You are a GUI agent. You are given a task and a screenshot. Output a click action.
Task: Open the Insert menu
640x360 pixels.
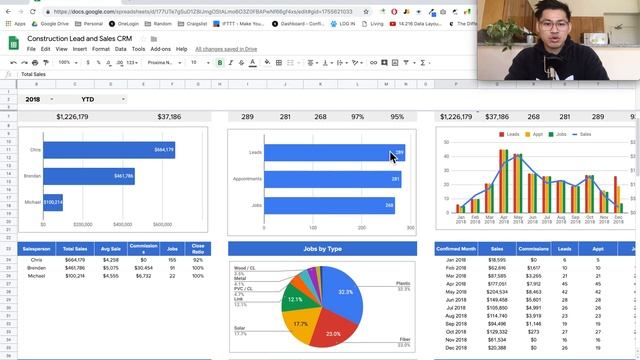coord(80,49)
